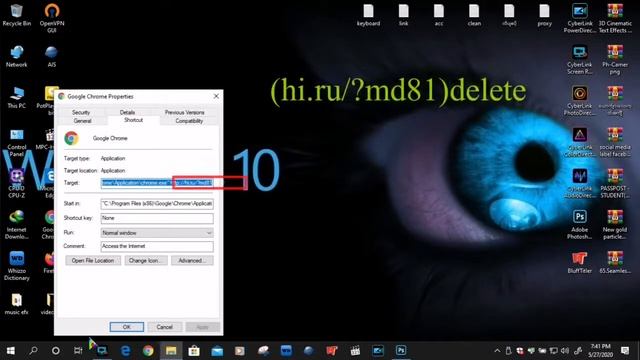
Task: Open volume control in system tray
Action: (565, 351)
